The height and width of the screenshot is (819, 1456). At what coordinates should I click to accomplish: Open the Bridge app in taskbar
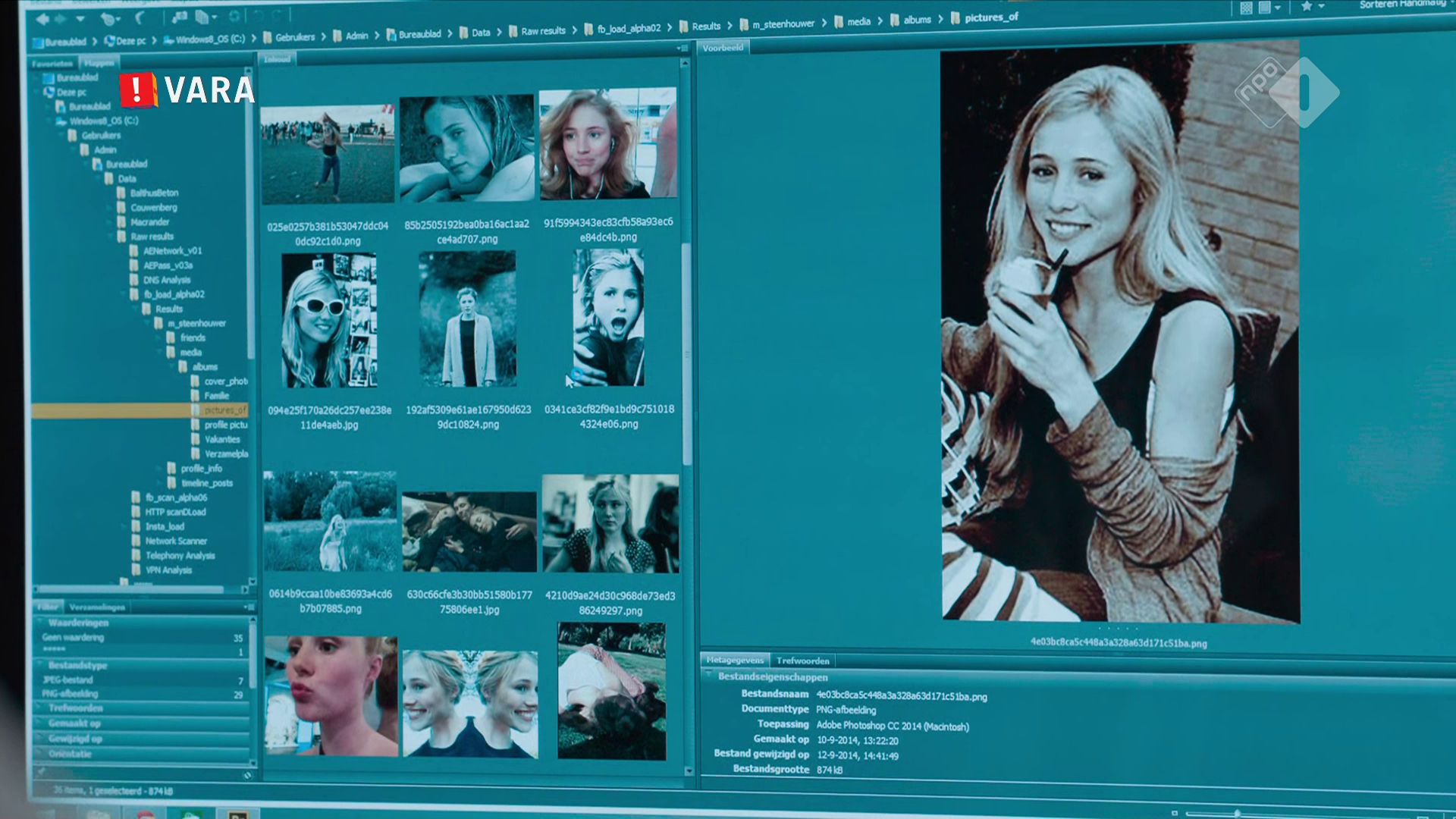[237, 814]
